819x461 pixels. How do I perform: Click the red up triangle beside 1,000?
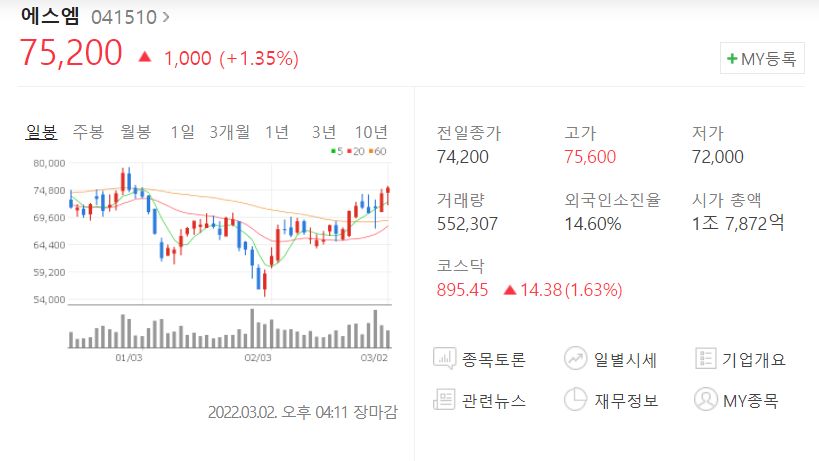click(x=145, y=57)
